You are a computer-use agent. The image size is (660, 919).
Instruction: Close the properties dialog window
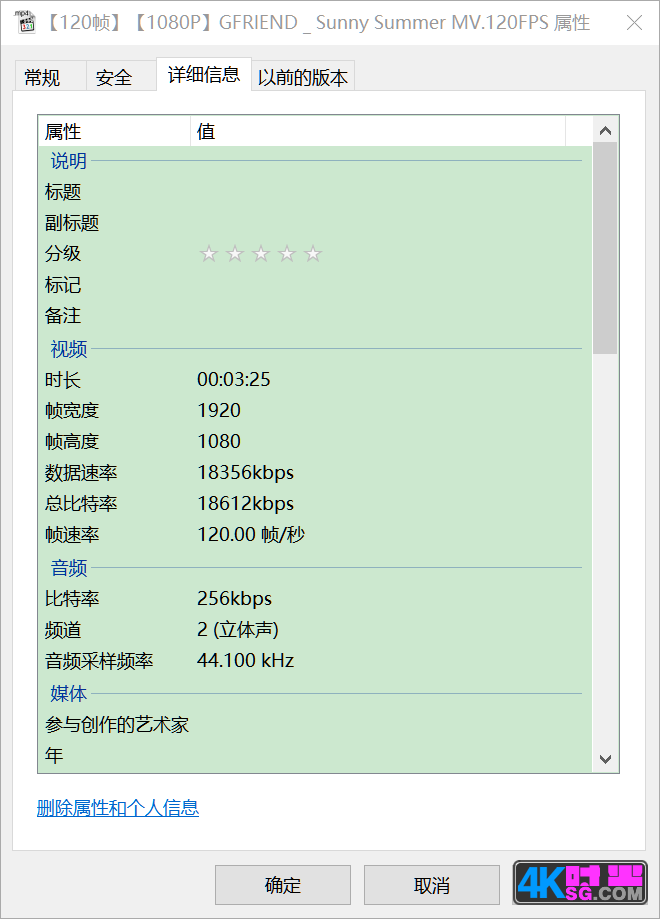(634, 22)
